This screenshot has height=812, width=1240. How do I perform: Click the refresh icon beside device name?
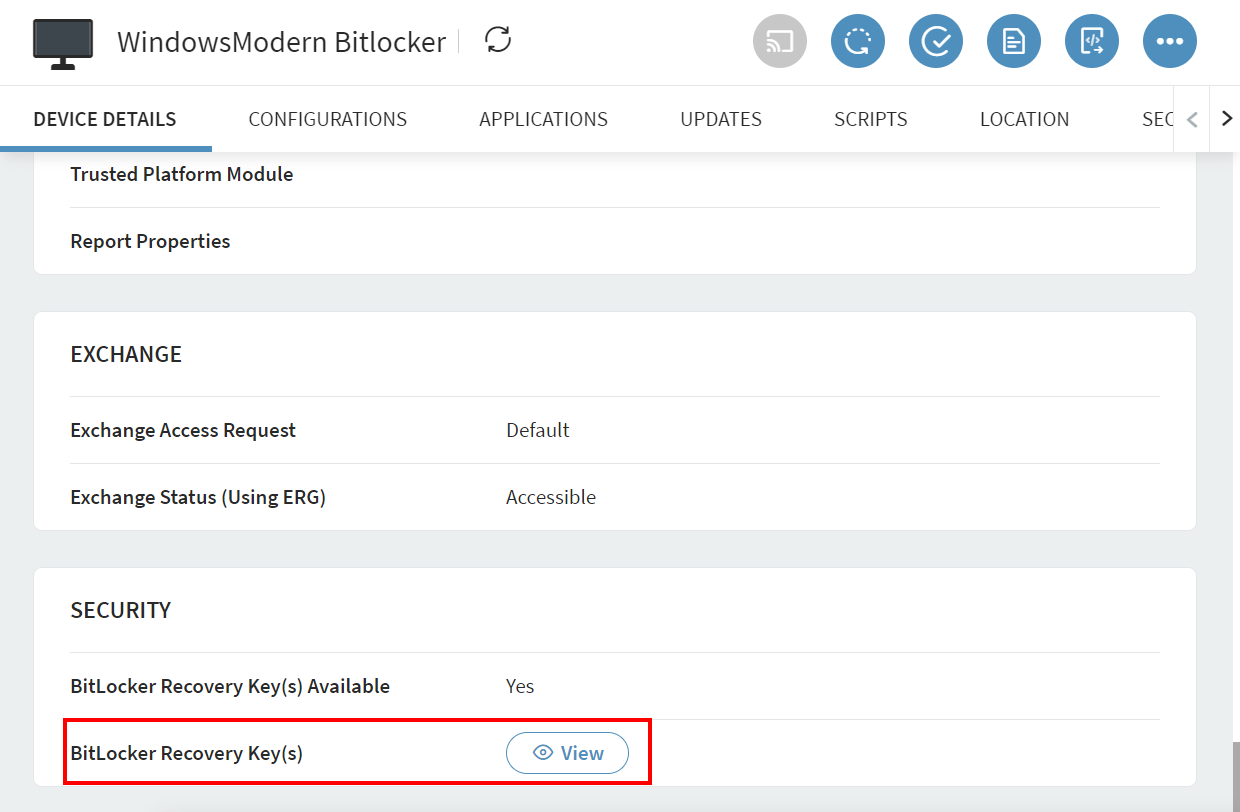[x=497, y=40]
